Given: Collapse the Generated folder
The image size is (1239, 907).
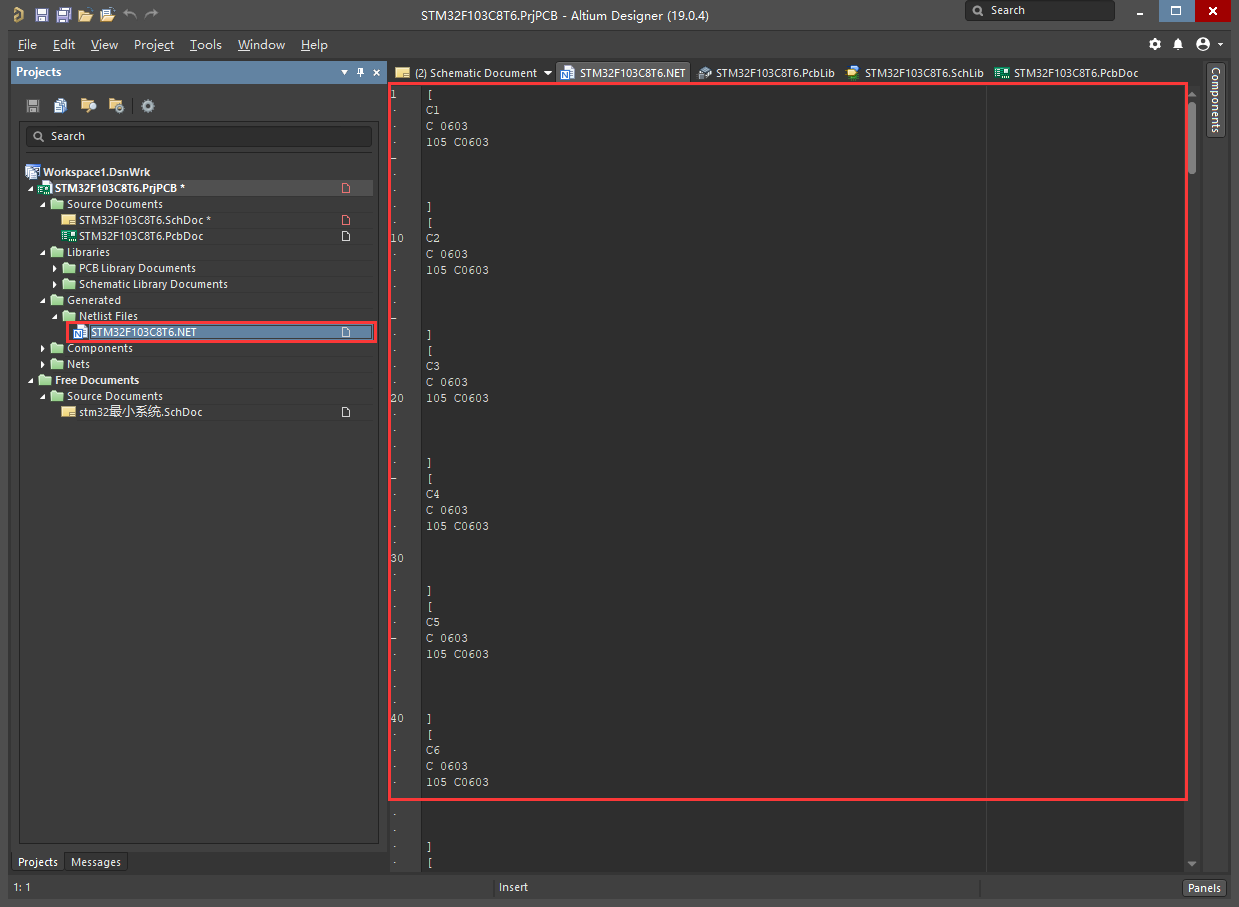Looking at the screenshot, I should [x=43, y=300].
